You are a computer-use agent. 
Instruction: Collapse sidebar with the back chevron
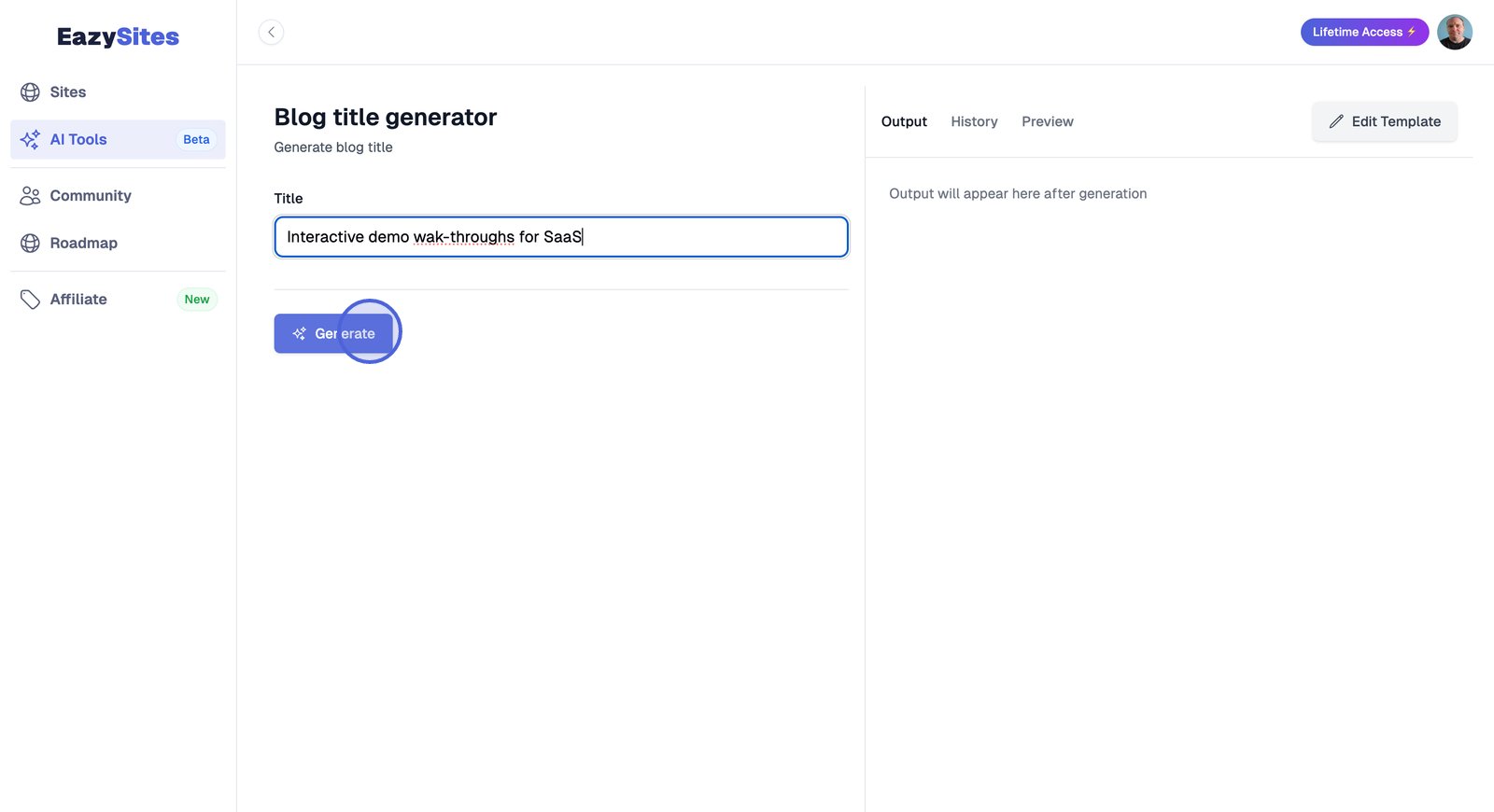271,33
